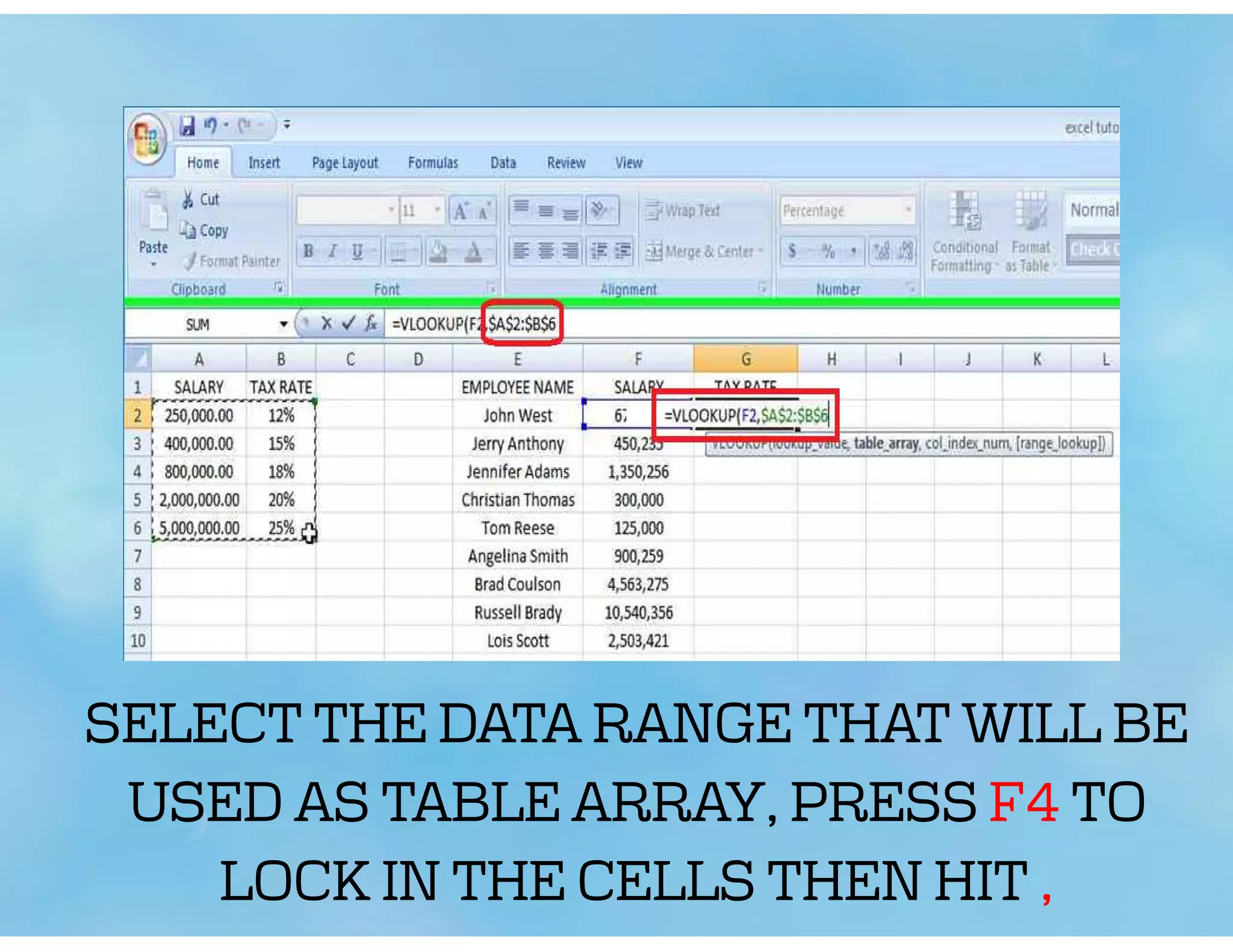Open the Percentage number format dropdown

(x=907, y=211)
